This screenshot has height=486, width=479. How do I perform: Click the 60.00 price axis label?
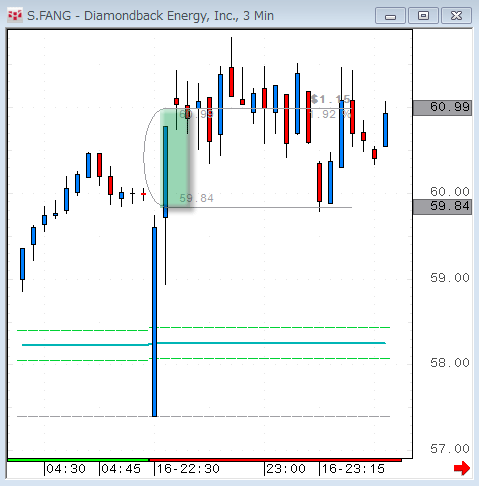pyautogui.click(x=450, y=192)
